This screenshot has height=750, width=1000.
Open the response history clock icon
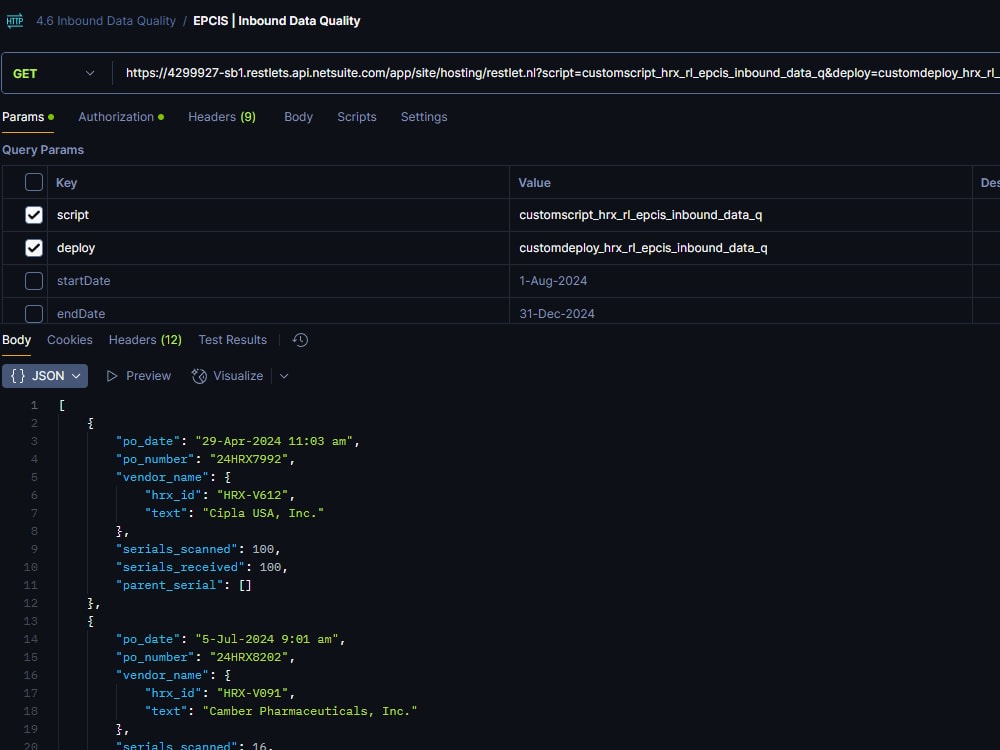coord(300,340)
